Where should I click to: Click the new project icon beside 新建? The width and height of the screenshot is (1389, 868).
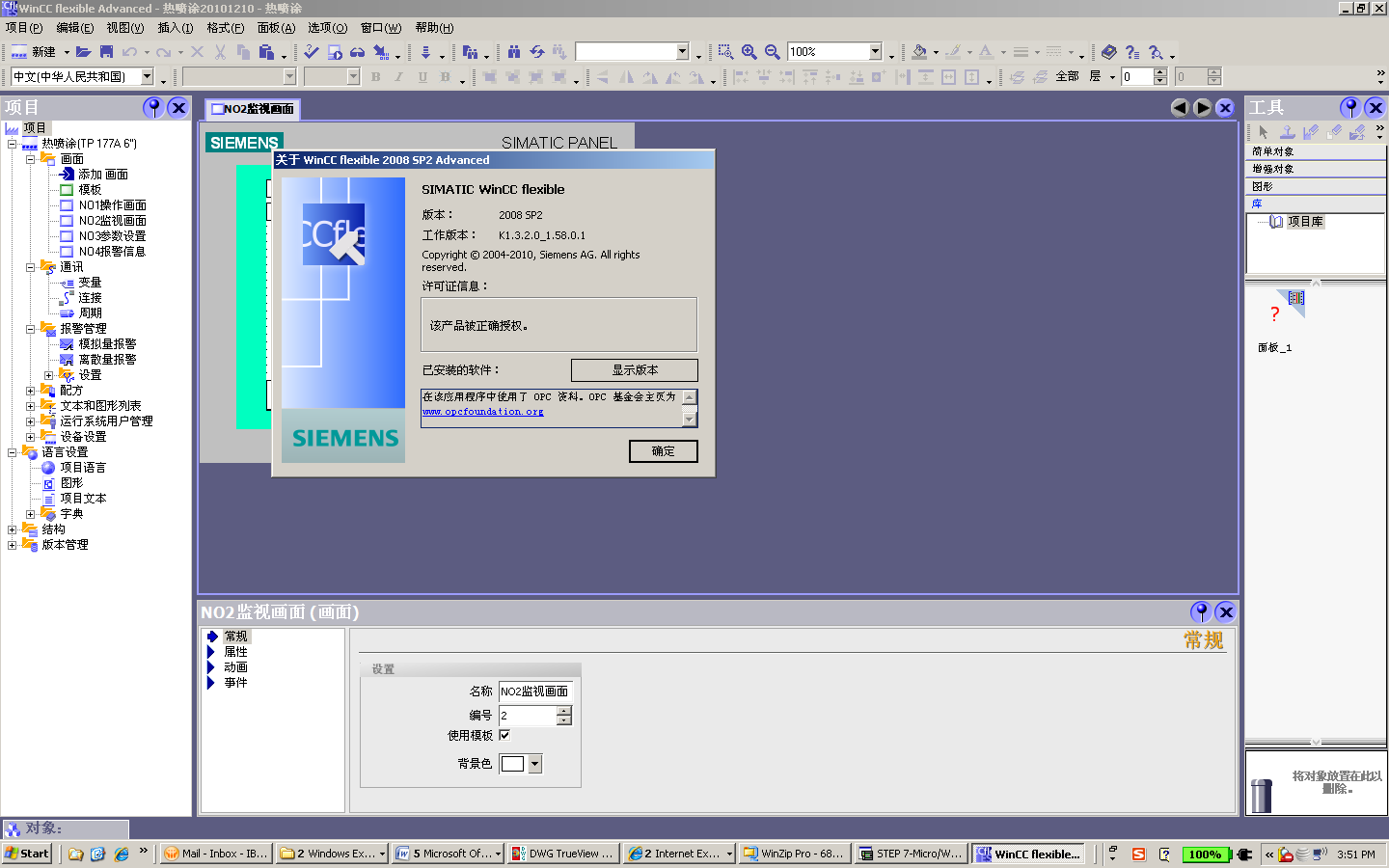(x=20, y=52)
